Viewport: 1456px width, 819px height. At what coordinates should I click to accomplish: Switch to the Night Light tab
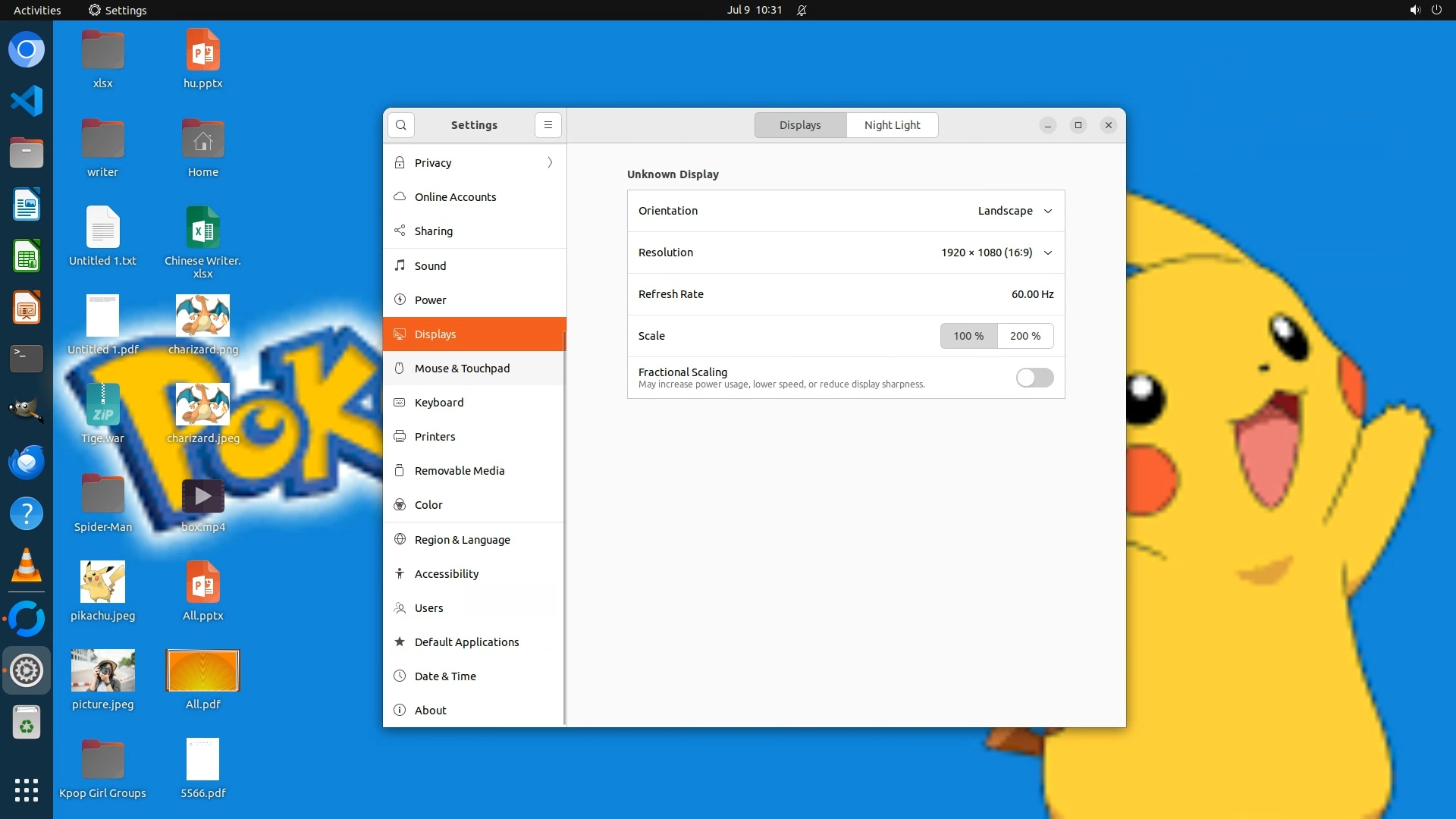pos(892,125)
